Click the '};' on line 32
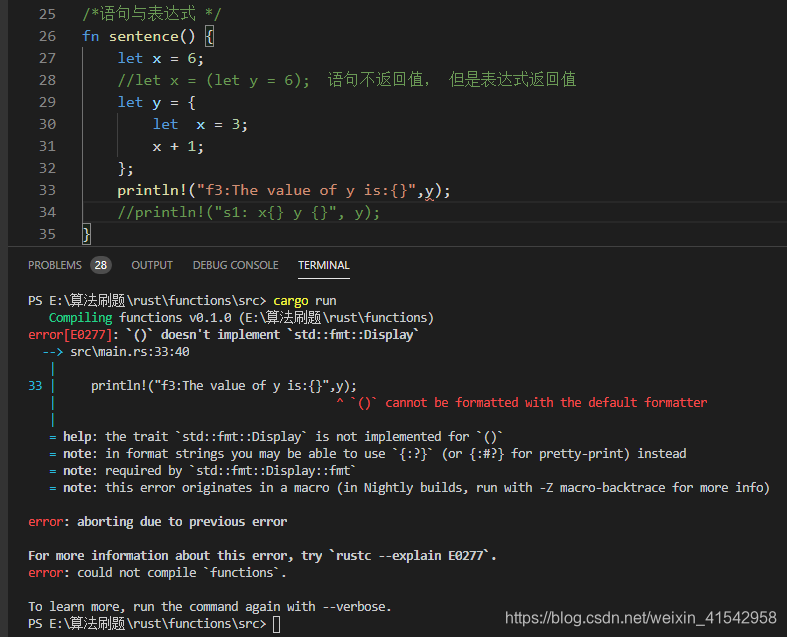 click(x=125, y=169)
